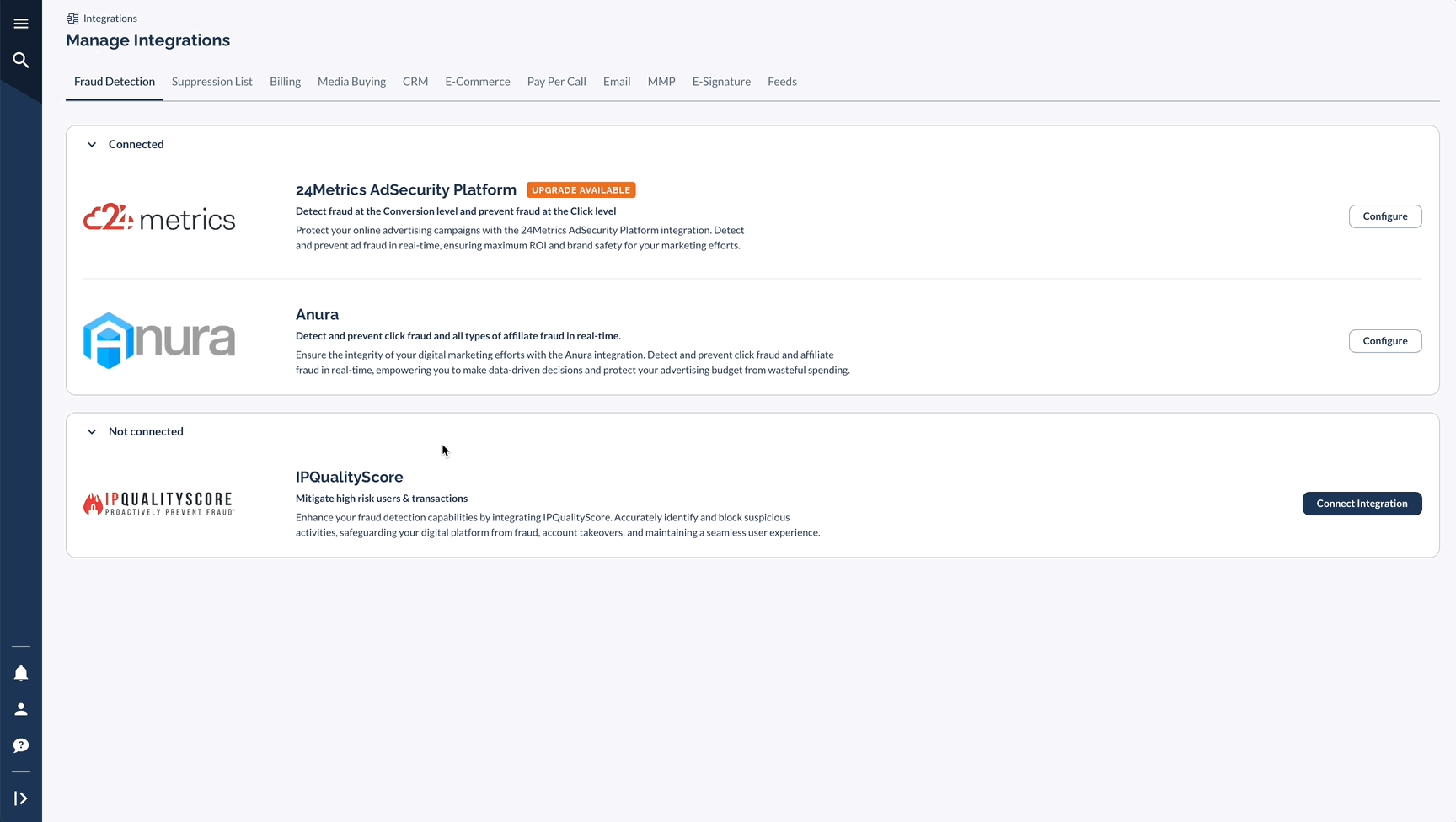Image resolution: width=1456 pixels, height=822 pixels.
Task: Click 'Detect and prevent click fraud' Anura subtitle
Action: [x=458, y=336]
